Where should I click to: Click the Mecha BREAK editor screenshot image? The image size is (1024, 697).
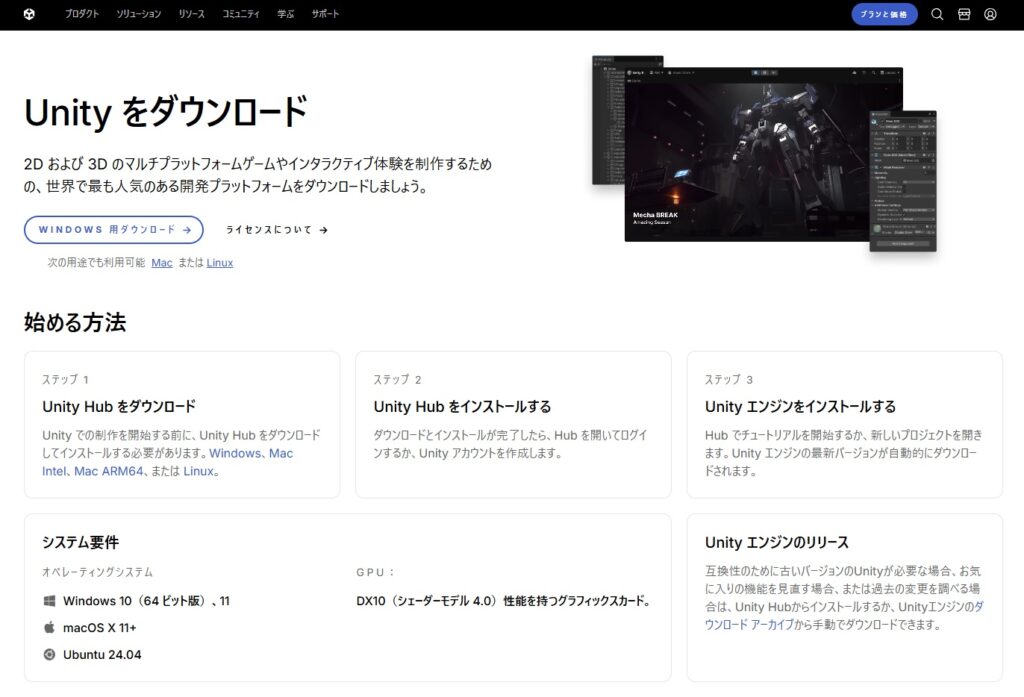[763, 154]
